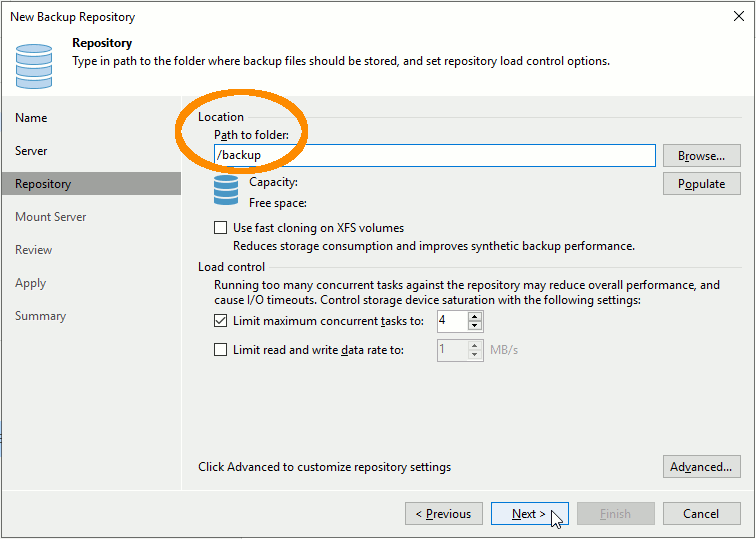Enable Limit read and write data rate
Viewport: 756px width, 539px height.
(x=221, y=350)
